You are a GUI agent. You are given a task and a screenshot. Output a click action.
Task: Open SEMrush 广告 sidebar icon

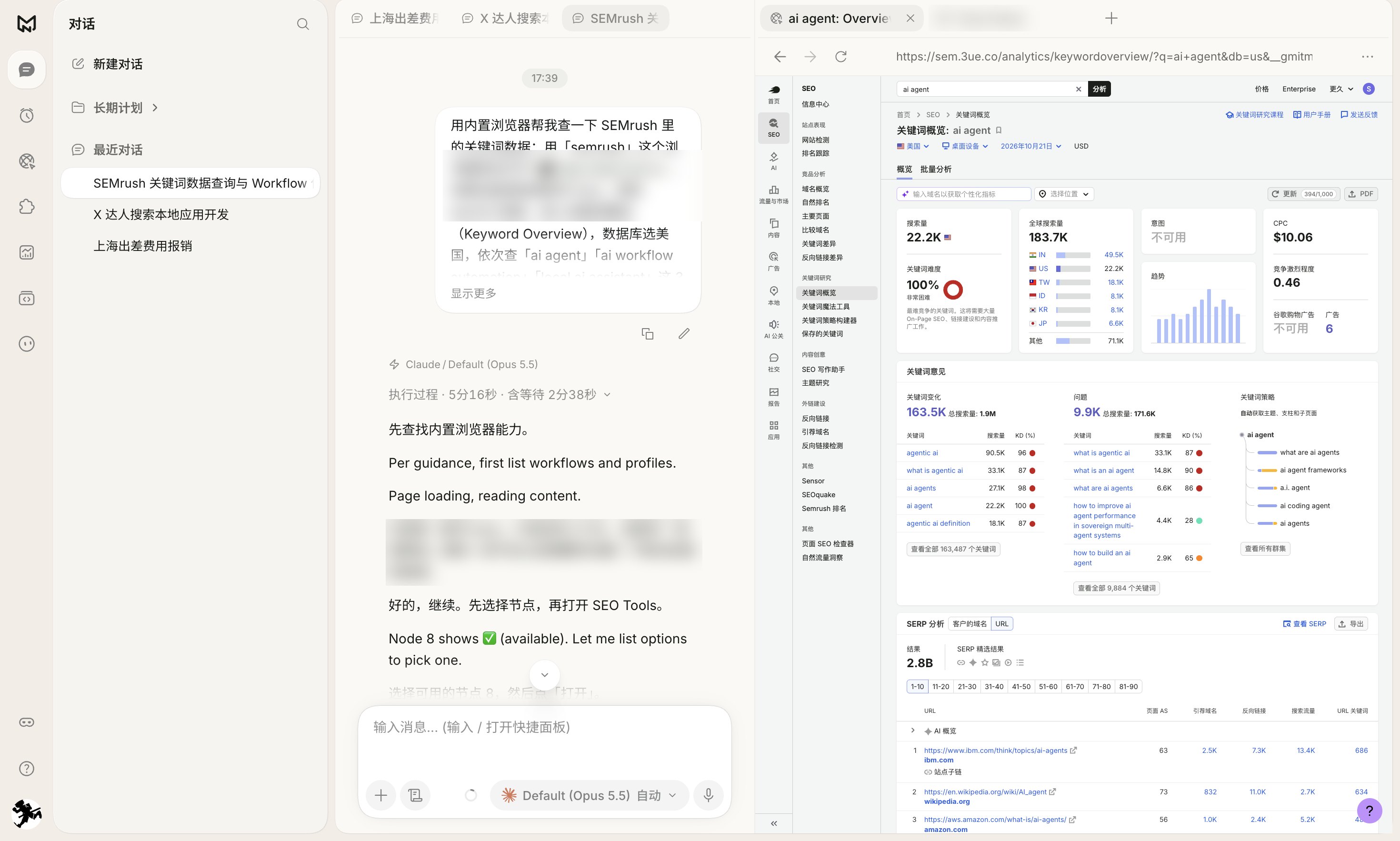[x=773, y=261]
